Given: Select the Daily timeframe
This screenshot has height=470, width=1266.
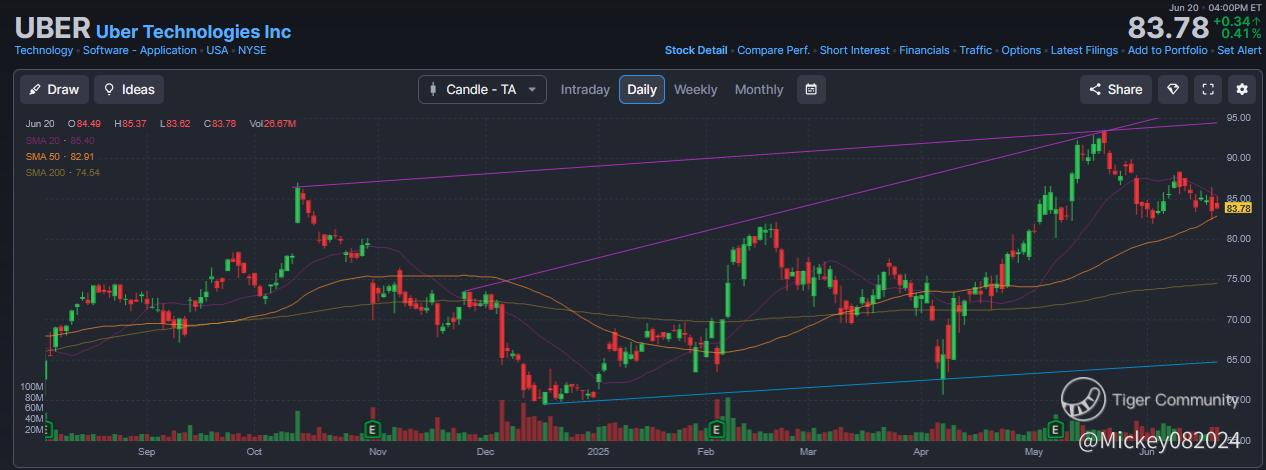Looking at the screenshot, I should [x=642, y=89].
